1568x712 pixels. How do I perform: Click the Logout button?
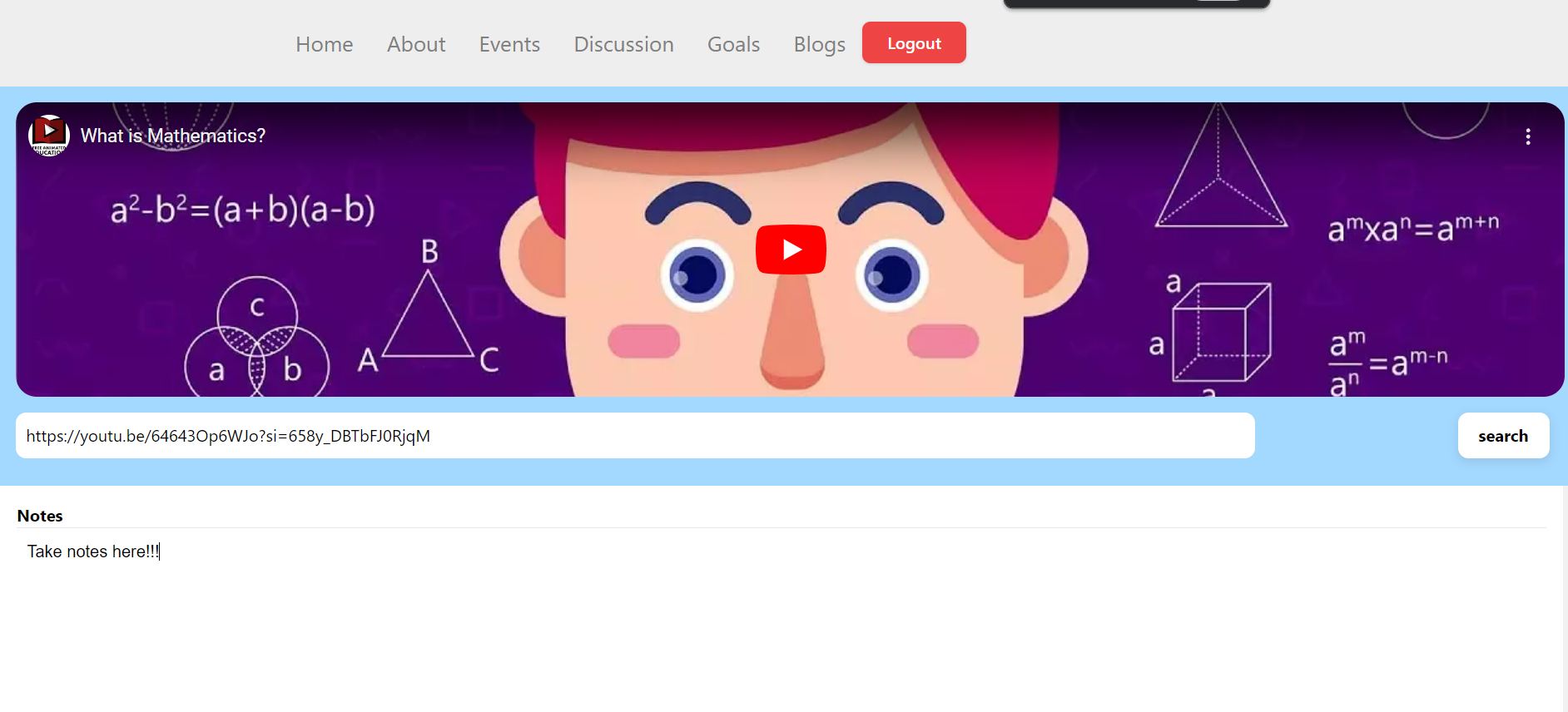click(914, 42)
